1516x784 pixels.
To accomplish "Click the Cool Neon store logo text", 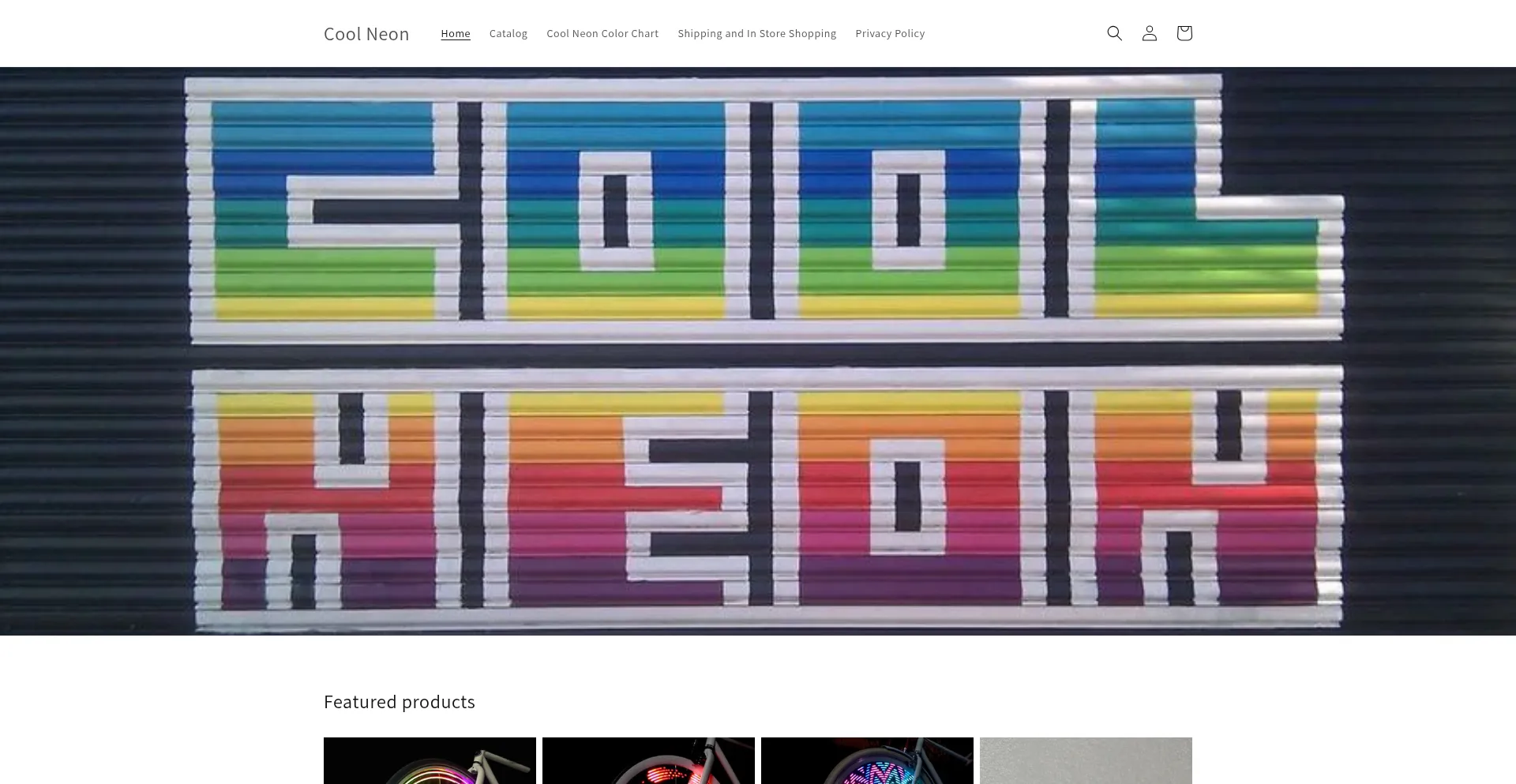I will pos(366,34).
